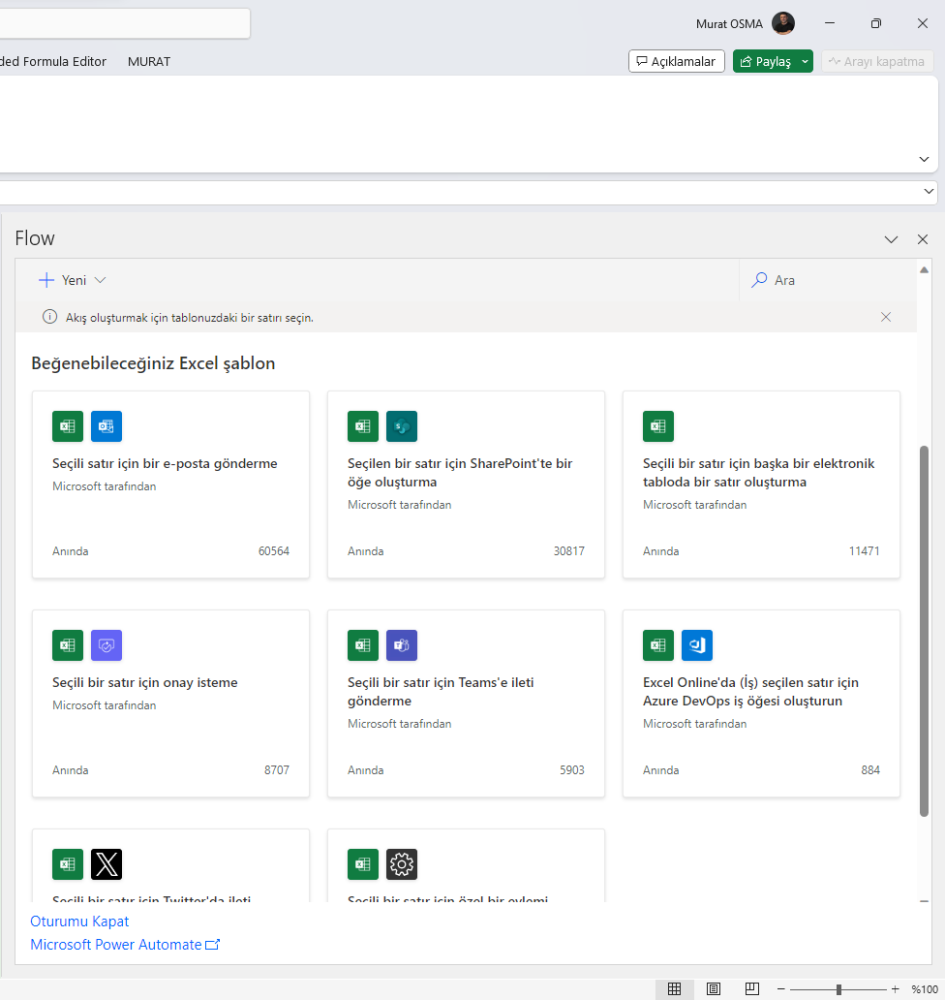The height and width of the screenshot is (1000, 945).
Task: Expand the formula bar chevron
Action: click(928, 191)
